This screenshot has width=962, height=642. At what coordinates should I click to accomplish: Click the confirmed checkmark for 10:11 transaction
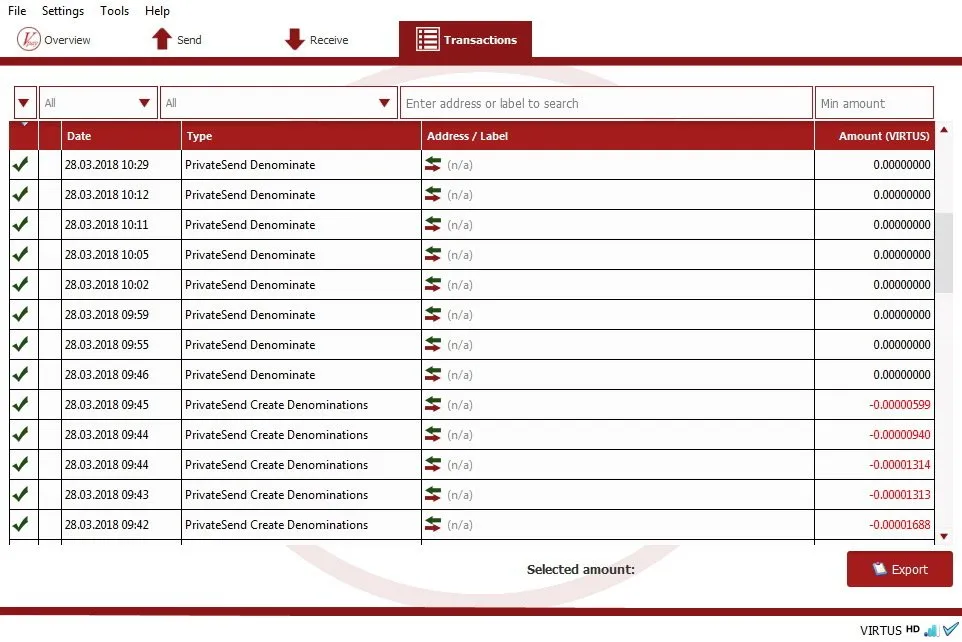[x=21, y=225]
